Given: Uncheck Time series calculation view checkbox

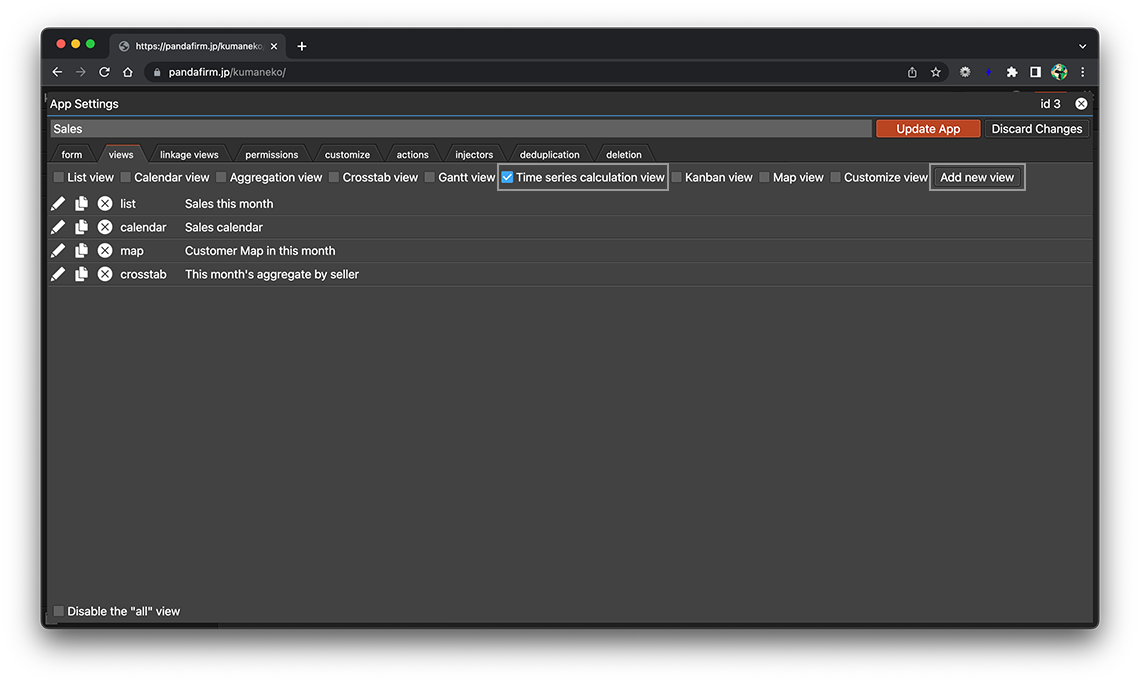Looking at the screenshot, I should click(507, 177).
